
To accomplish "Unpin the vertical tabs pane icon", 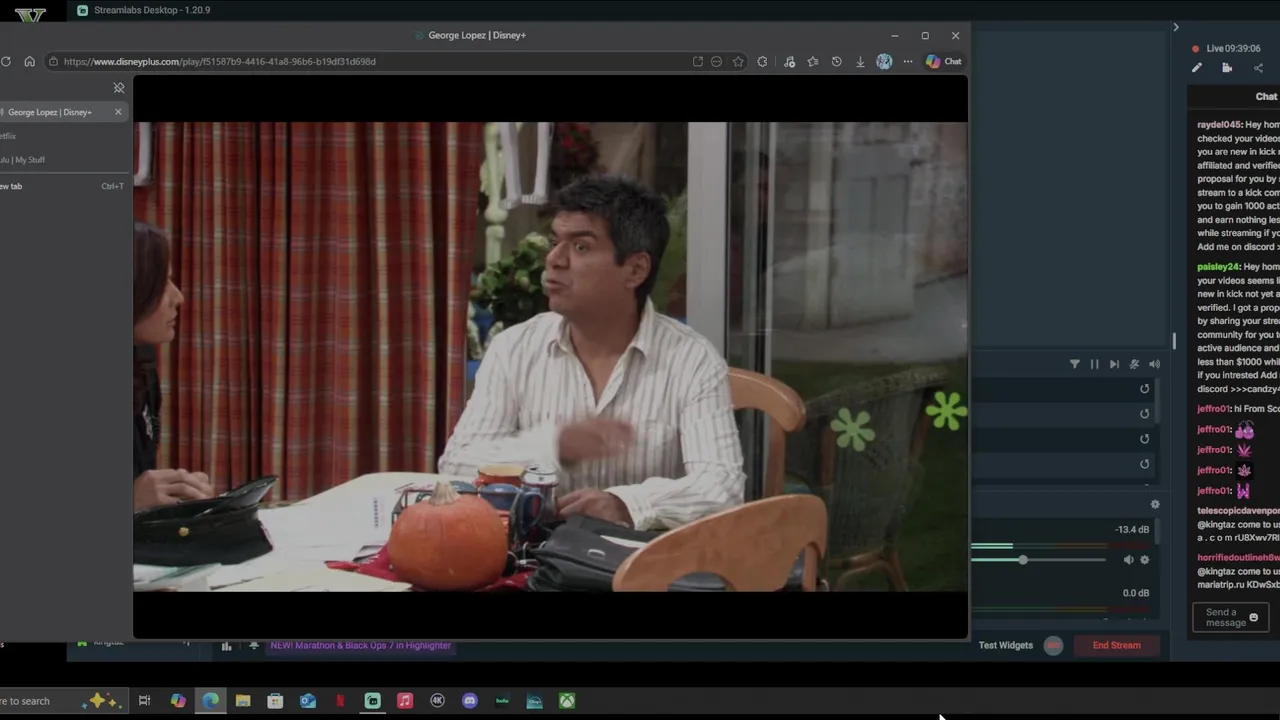I will [x=119, y=88].
